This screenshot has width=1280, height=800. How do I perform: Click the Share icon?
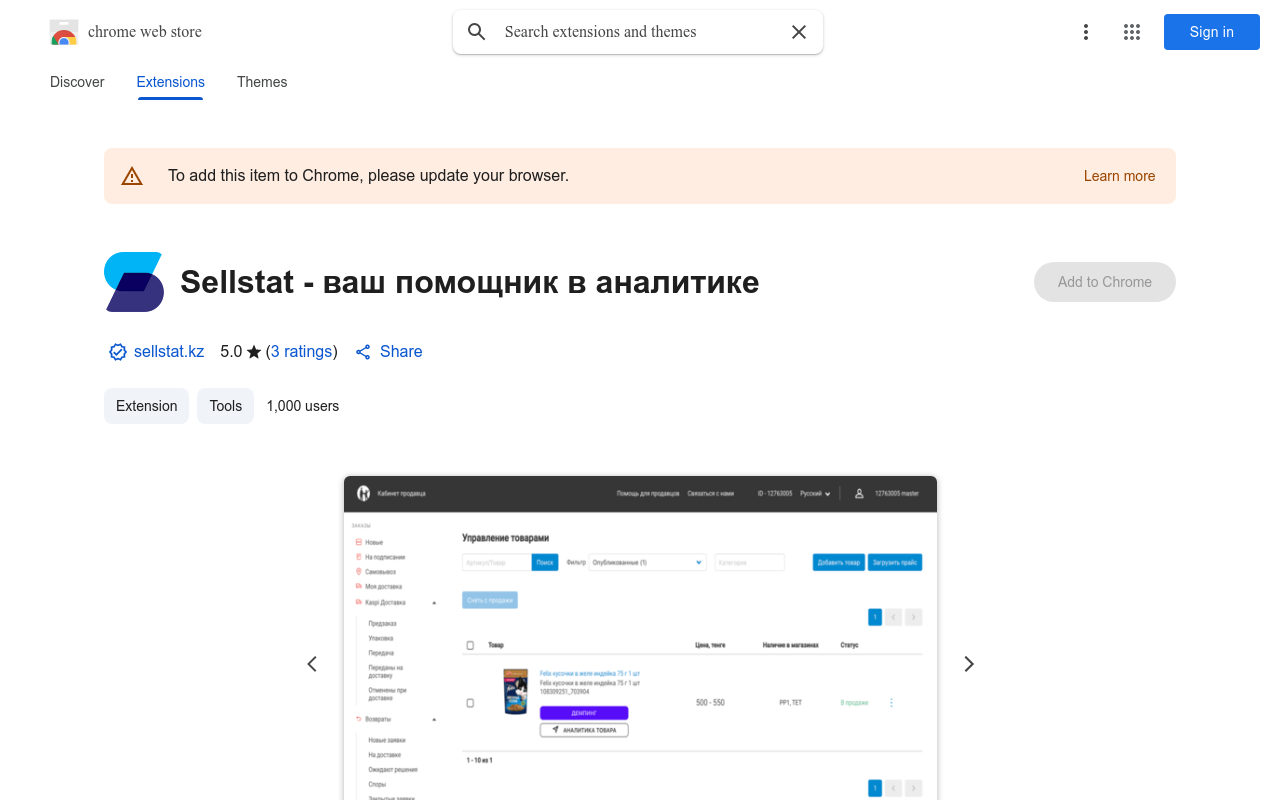click(x=363, y=352)
